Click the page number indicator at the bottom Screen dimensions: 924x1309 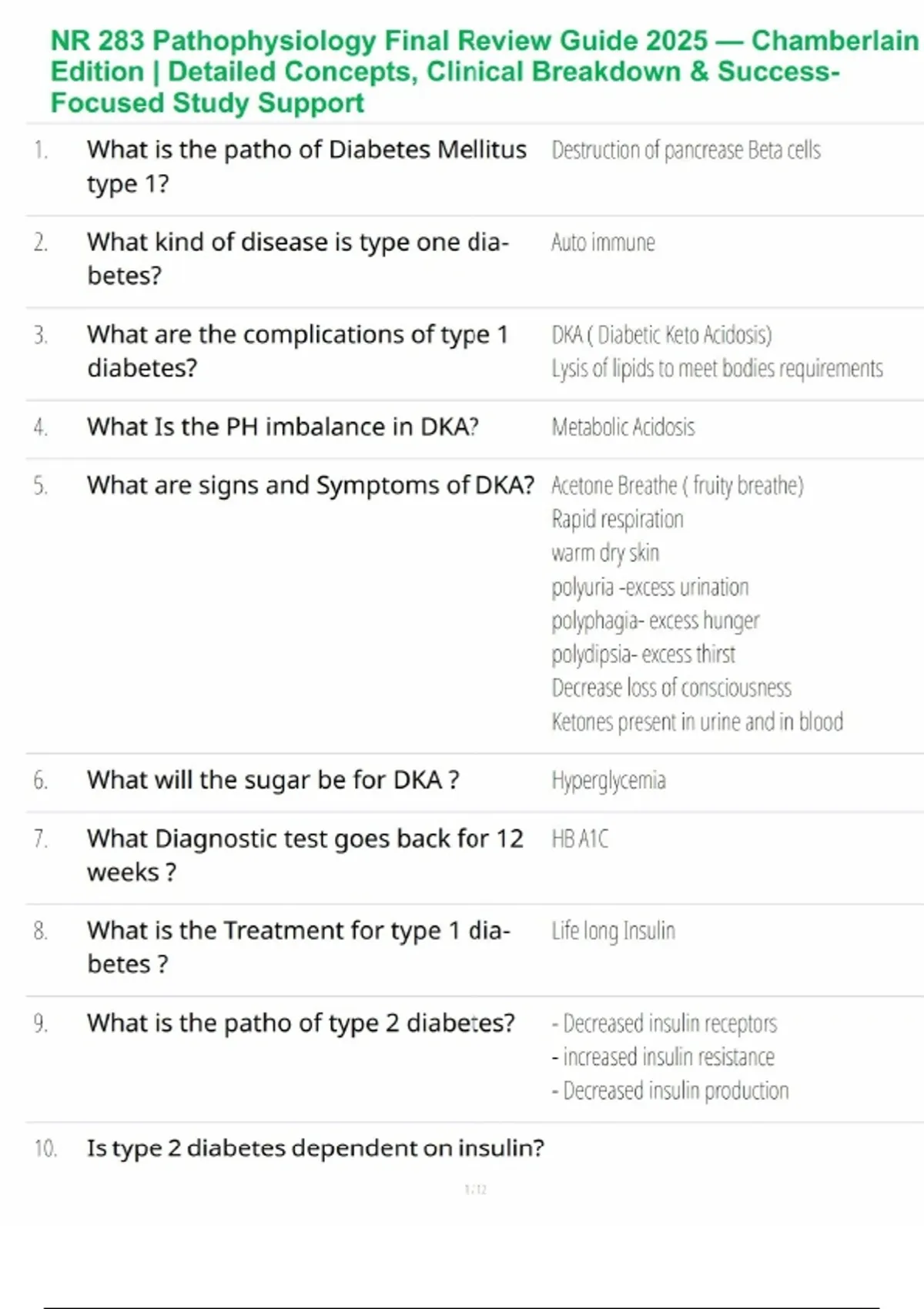[x=475, y=1190]
